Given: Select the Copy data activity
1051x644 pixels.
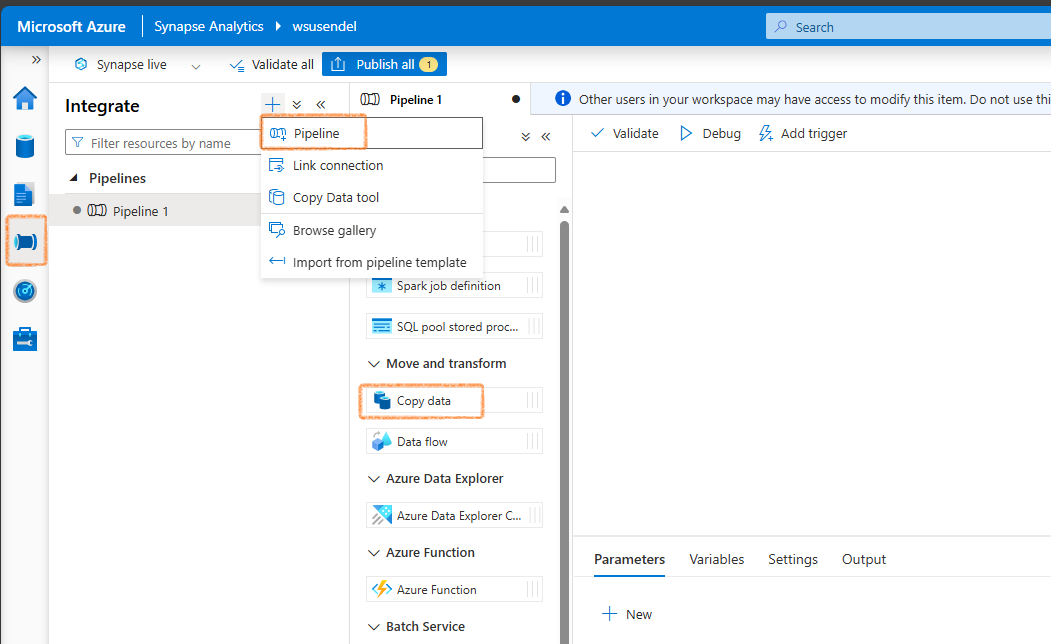Looking at the screenshot, I should [454, 401].
